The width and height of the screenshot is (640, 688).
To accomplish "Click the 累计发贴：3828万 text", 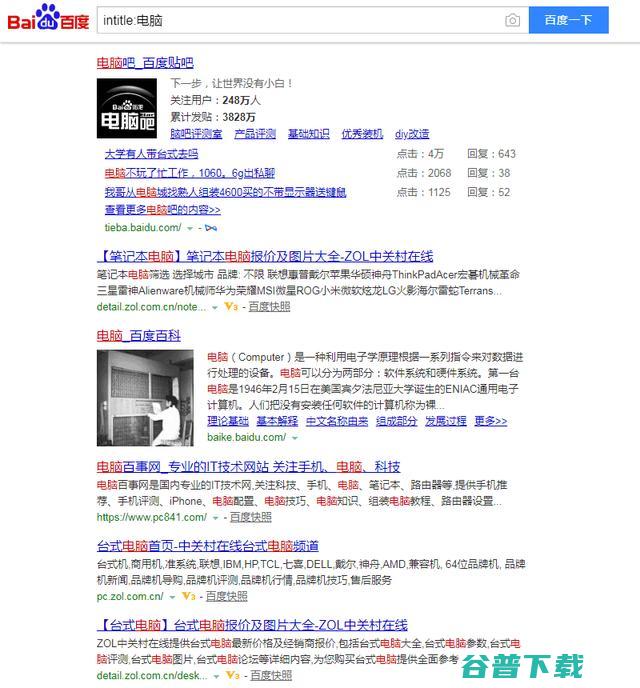I will (x=213, y=117).
